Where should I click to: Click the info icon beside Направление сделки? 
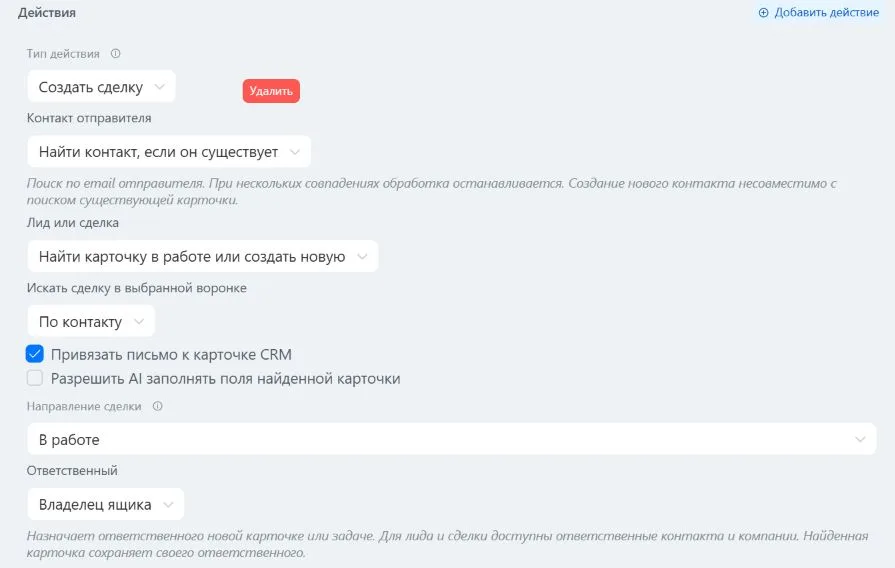(x=158, y=406)
